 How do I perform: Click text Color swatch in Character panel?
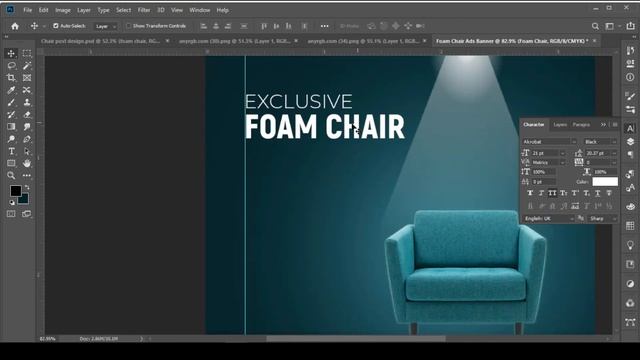(605, 182)
